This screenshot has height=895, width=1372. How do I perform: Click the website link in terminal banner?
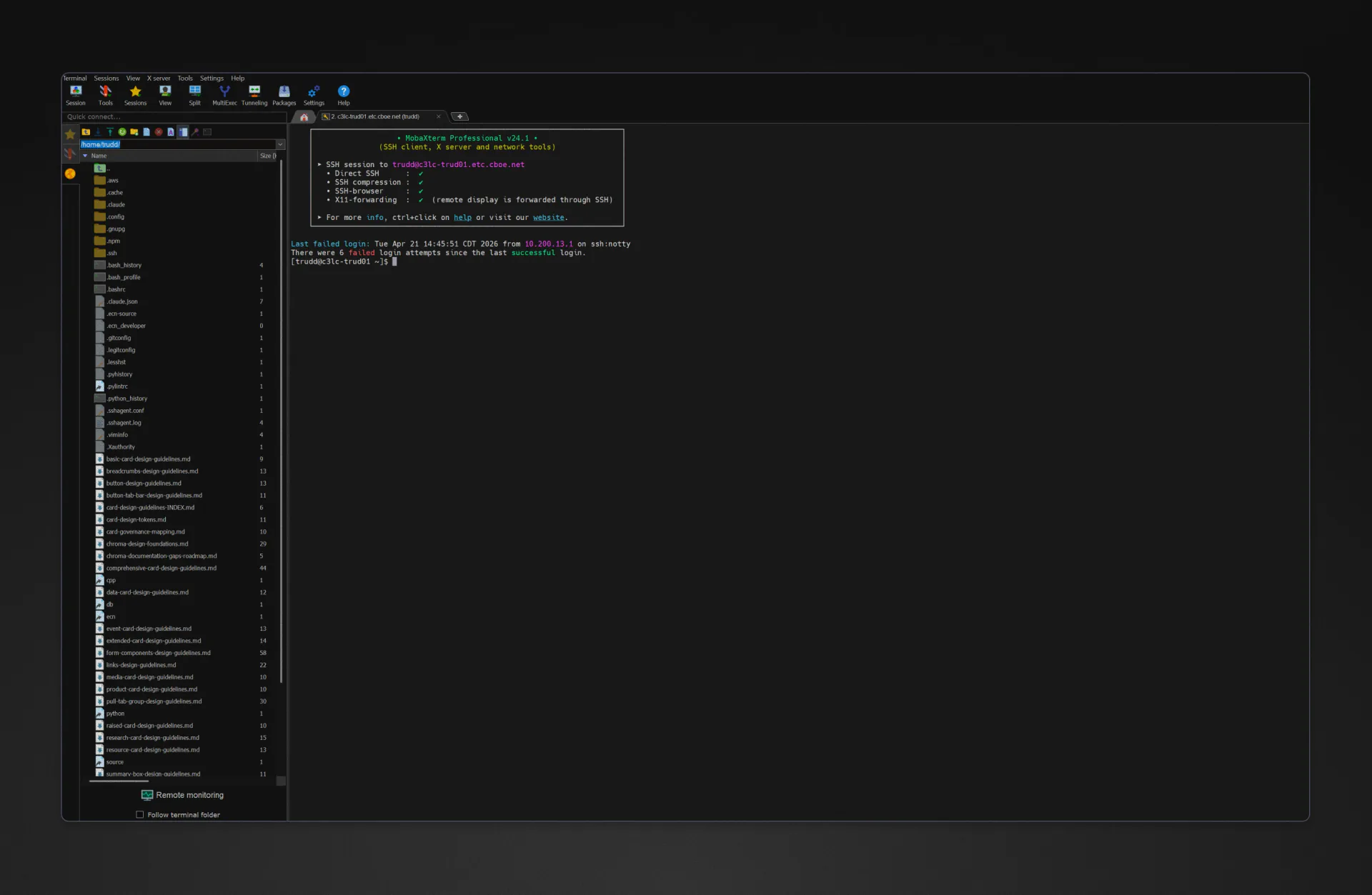(x=549, y=218)
